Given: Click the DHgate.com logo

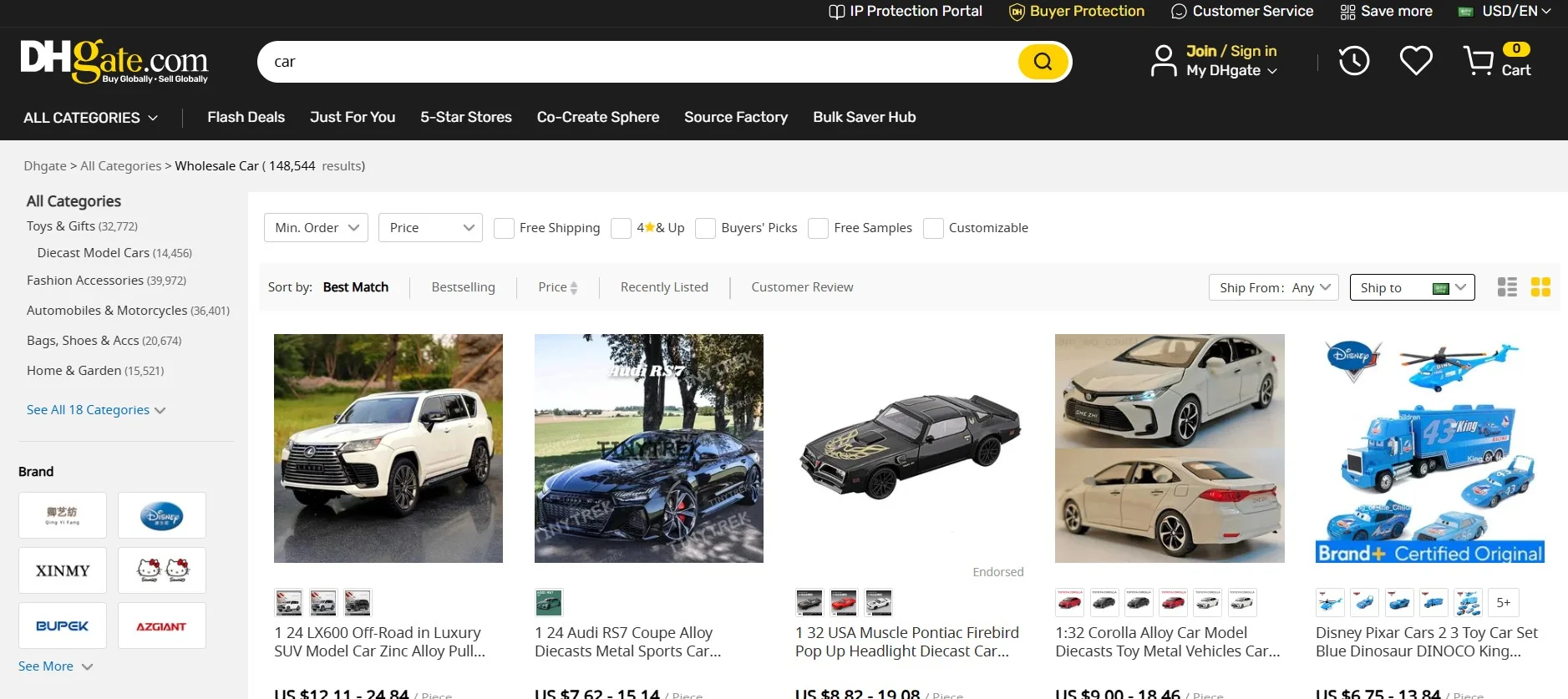Looking at the screenshot, I should tap(114, 61).
